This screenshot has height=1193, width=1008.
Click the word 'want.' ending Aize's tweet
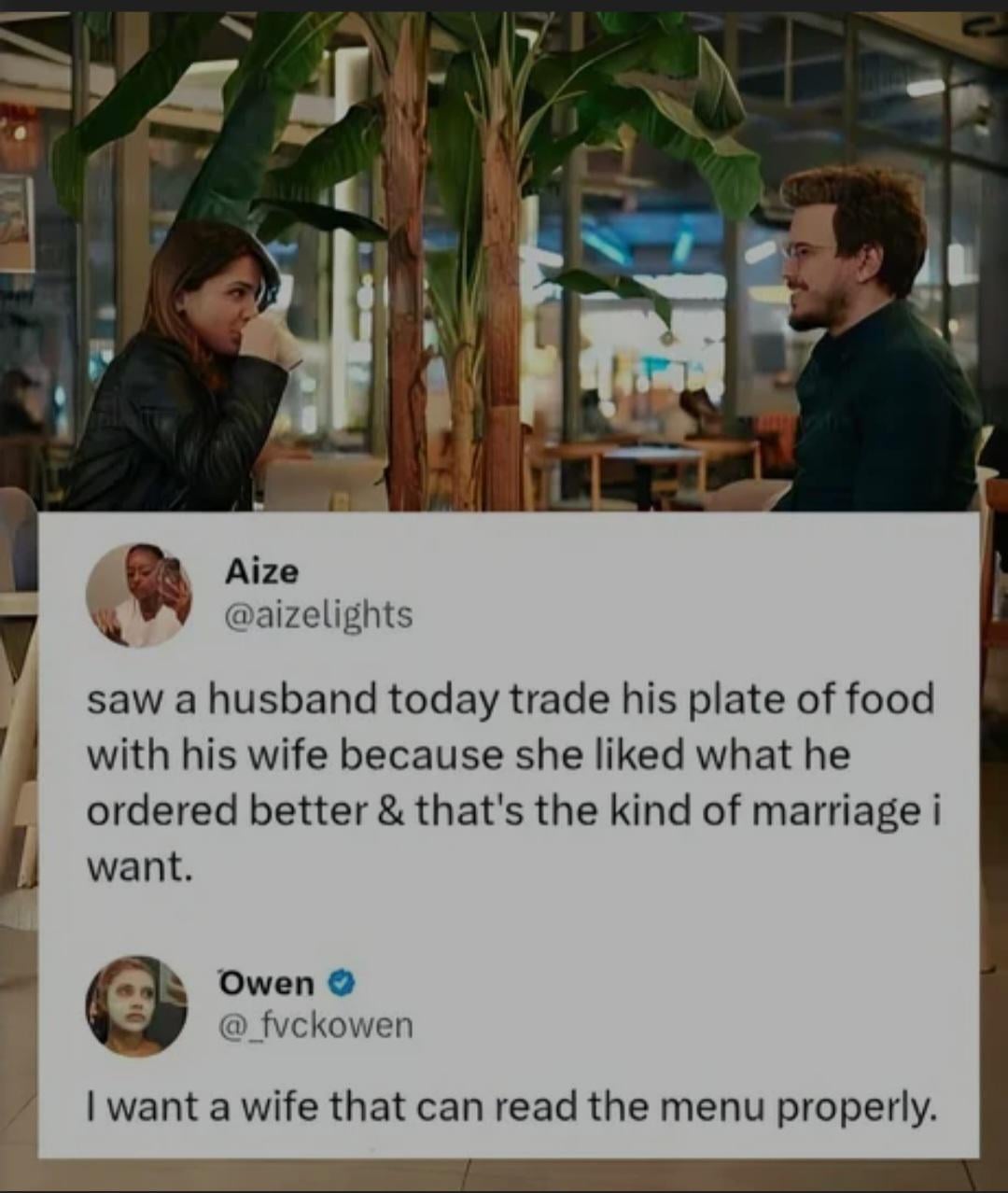(x=140, y=868)
